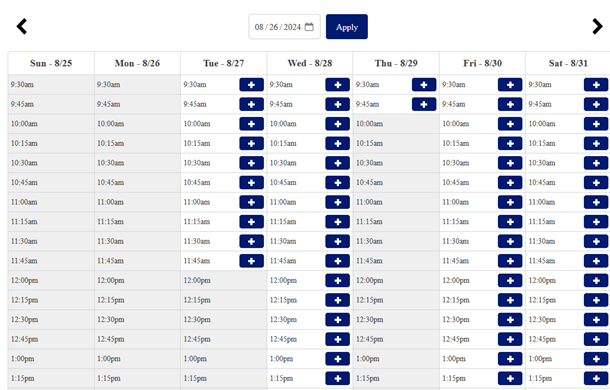Add the Fri 8/30 12:45pm slot
This screenshot has height=390, width=610.
click(x=510, y=339)
